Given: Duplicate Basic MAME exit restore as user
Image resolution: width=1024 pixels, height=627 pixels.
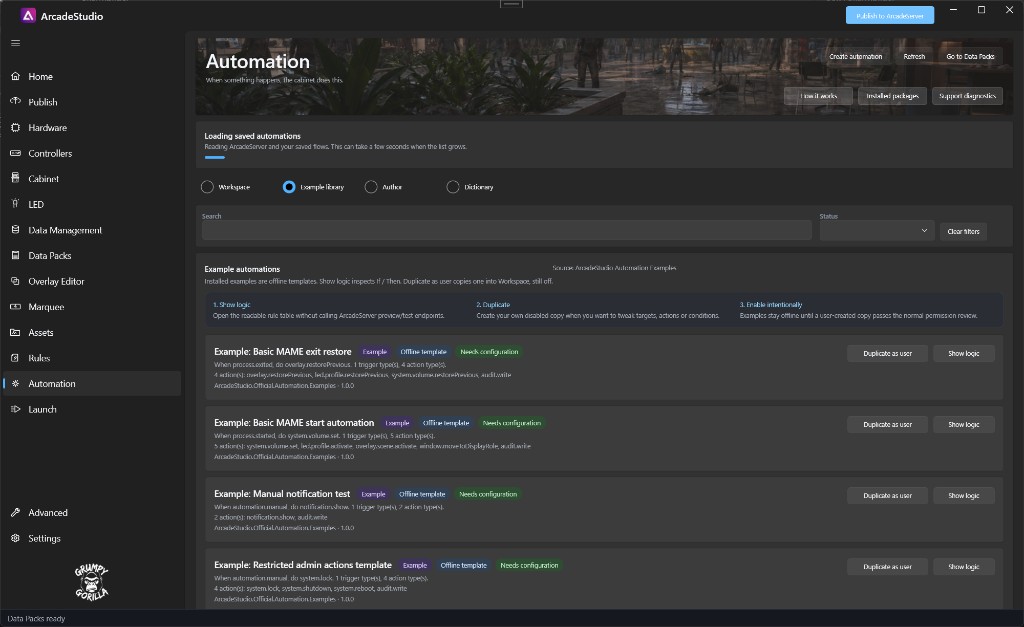Looking at the screenshot, I should point(887,353).
